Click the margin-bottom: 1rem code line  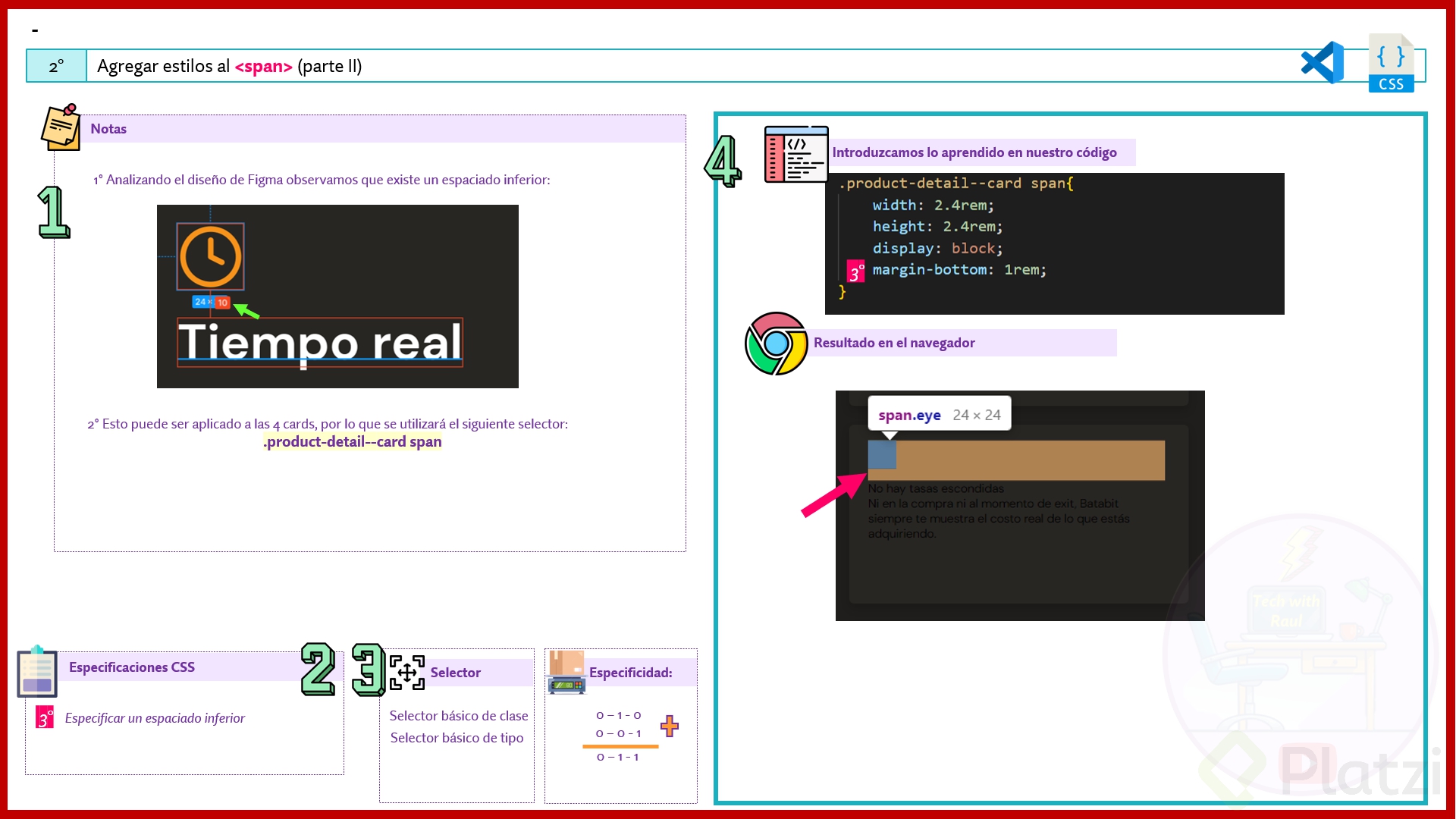(959, 270)
